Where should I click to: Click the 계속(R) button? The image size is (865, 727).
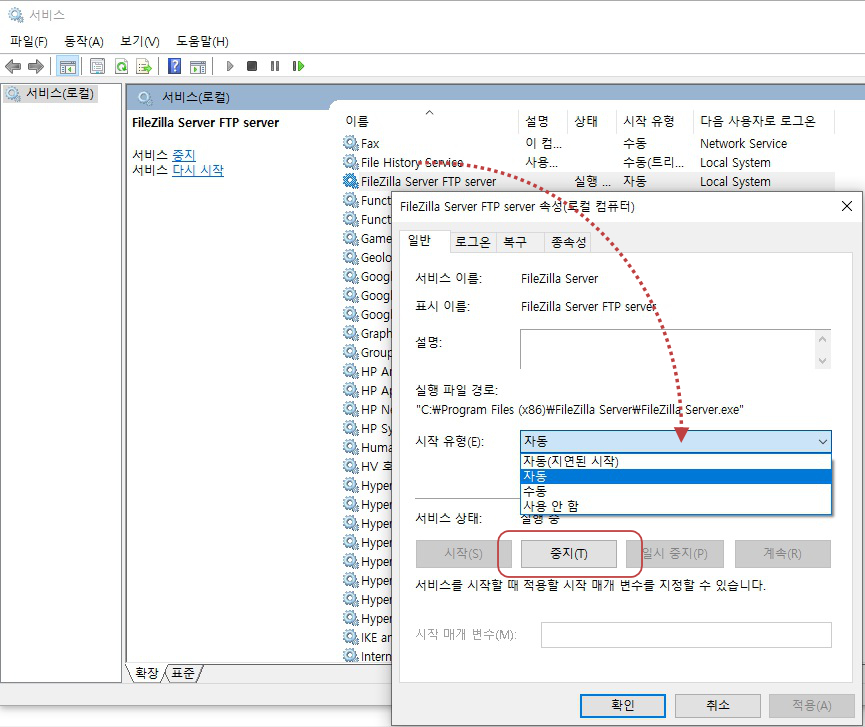[x=782, y=553]
